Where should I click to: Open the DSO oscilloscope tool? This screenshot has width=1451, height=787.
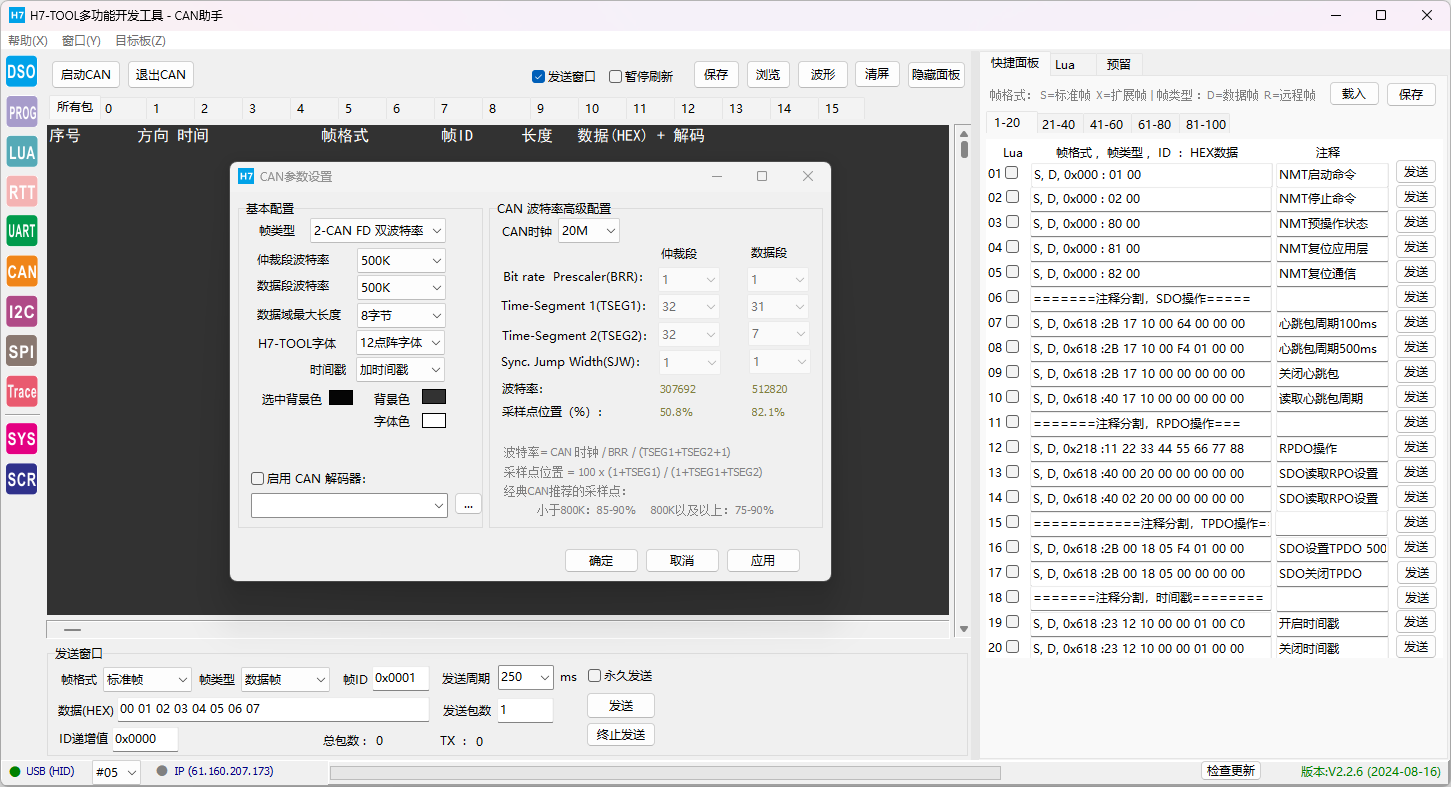coord(21,72)
